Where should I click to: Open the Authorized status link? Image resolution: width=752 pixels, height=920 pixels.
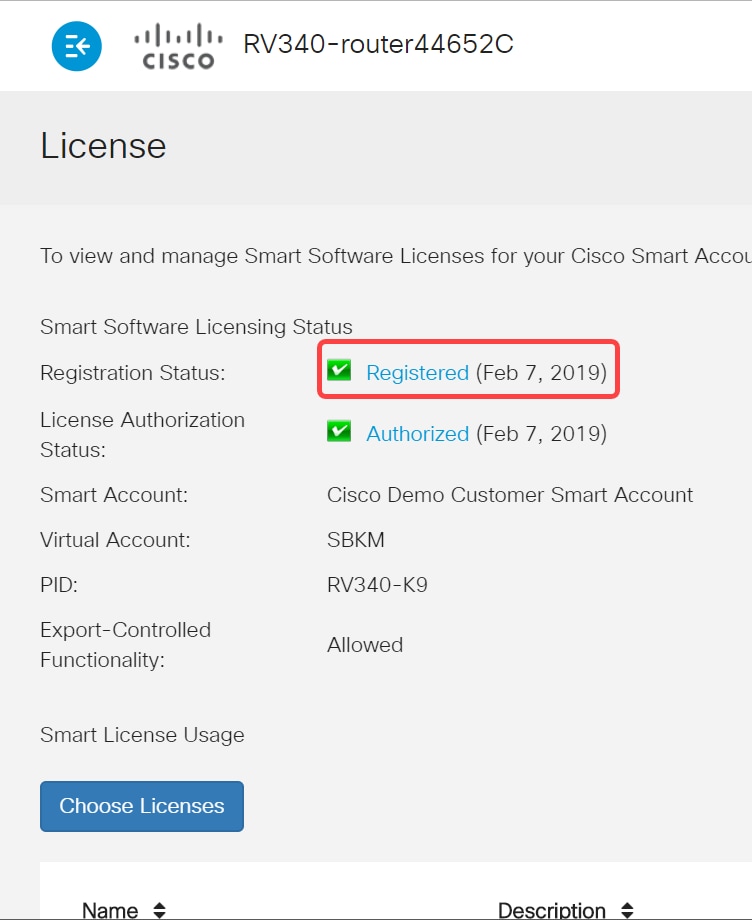point(418,433)
